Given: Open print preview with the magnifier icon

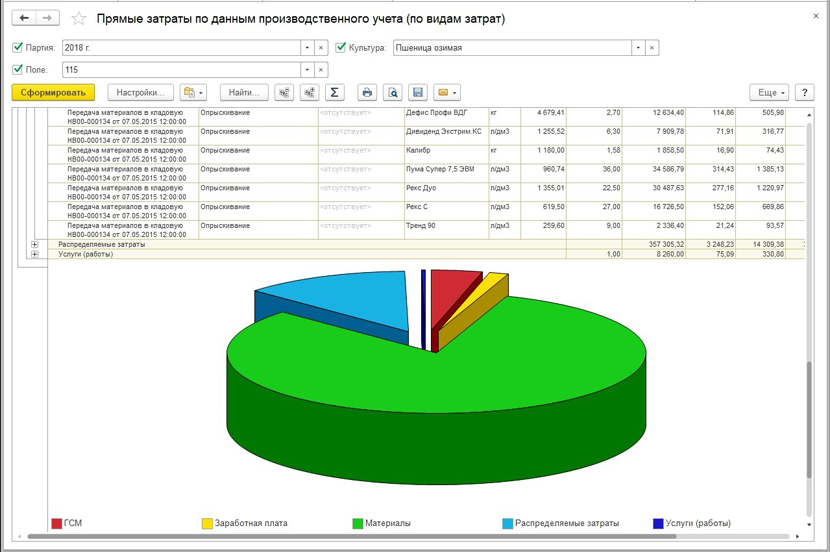Looking at the screenshot, I should point(393,92).
